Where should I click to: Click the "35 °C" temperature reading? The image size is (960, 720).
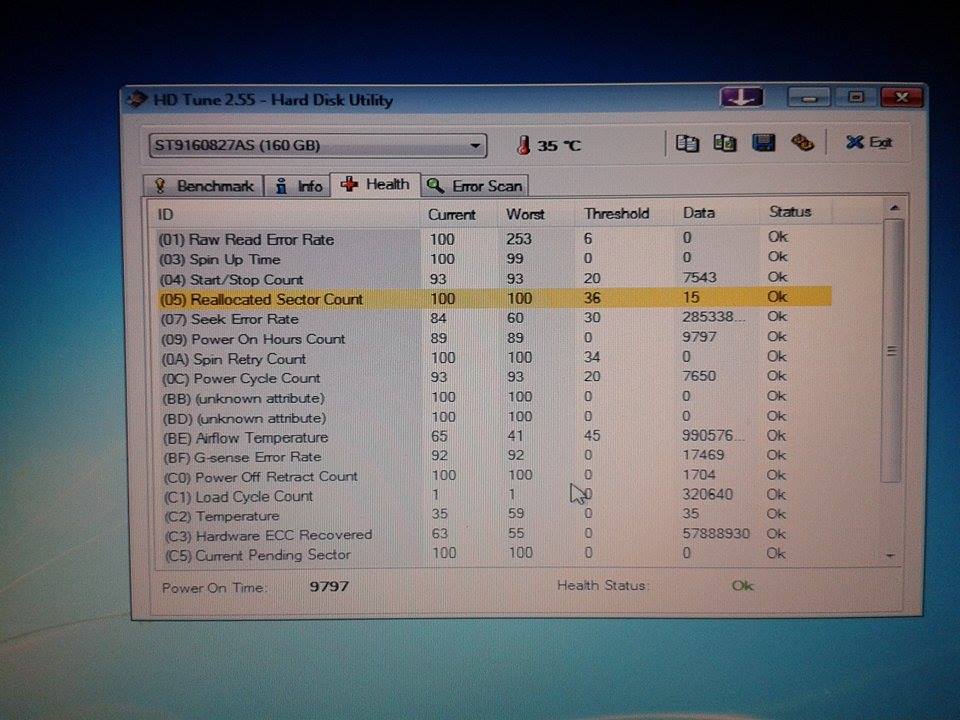coord(559,146)
